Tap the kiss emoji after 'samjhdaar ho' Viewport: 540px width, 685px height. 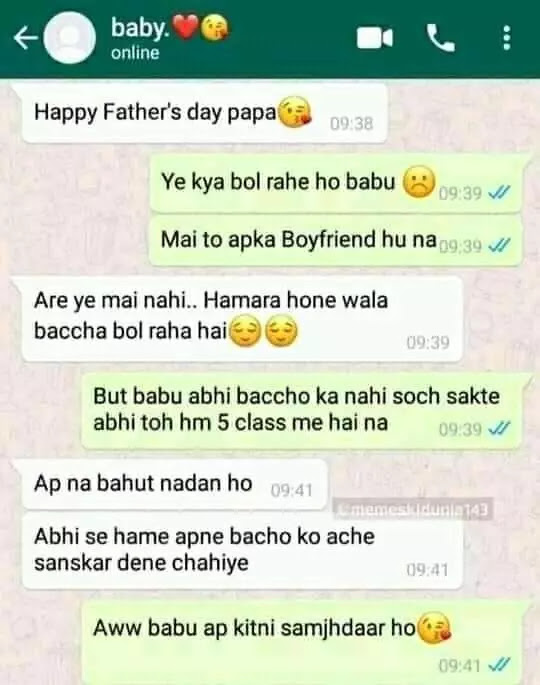[434, 628]
